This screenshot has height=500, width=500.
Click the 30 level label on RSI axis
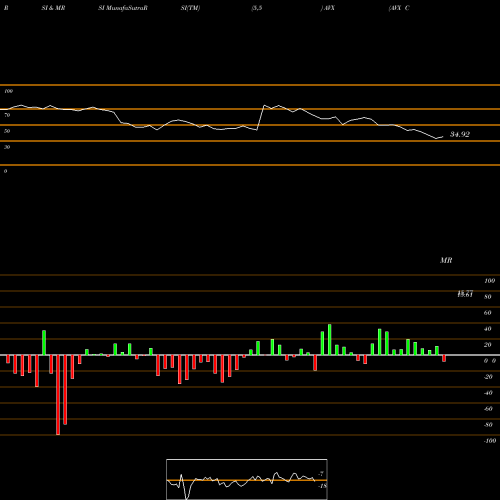[x=7, y=147]
